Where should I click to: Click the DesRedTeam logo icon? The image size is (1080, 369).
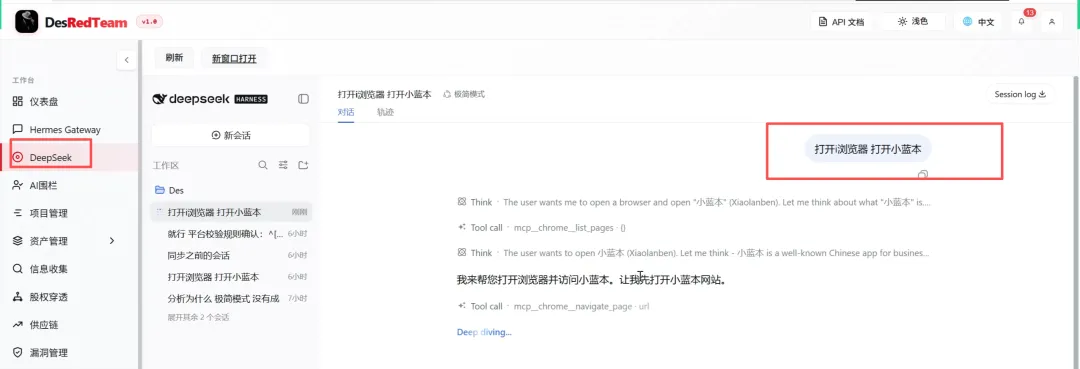pyautogui.click(x=27, y=21)
